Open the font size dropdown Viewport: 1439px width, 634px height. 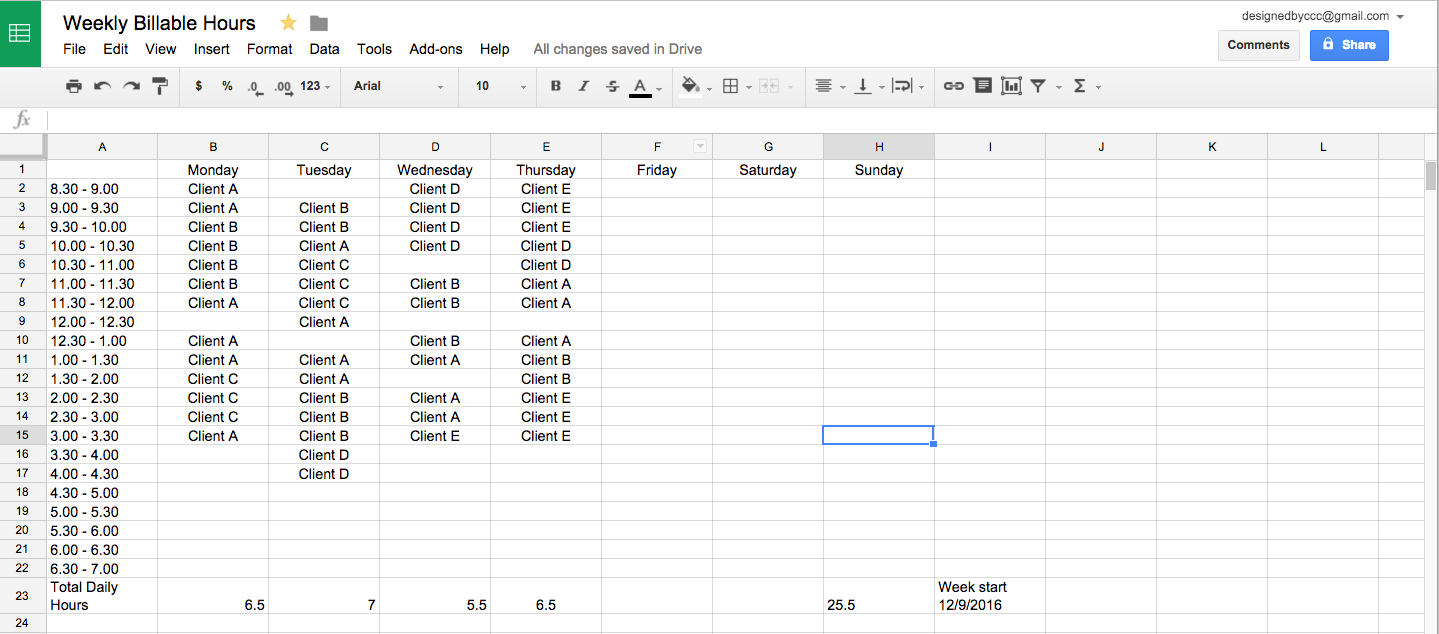point(500,86)
